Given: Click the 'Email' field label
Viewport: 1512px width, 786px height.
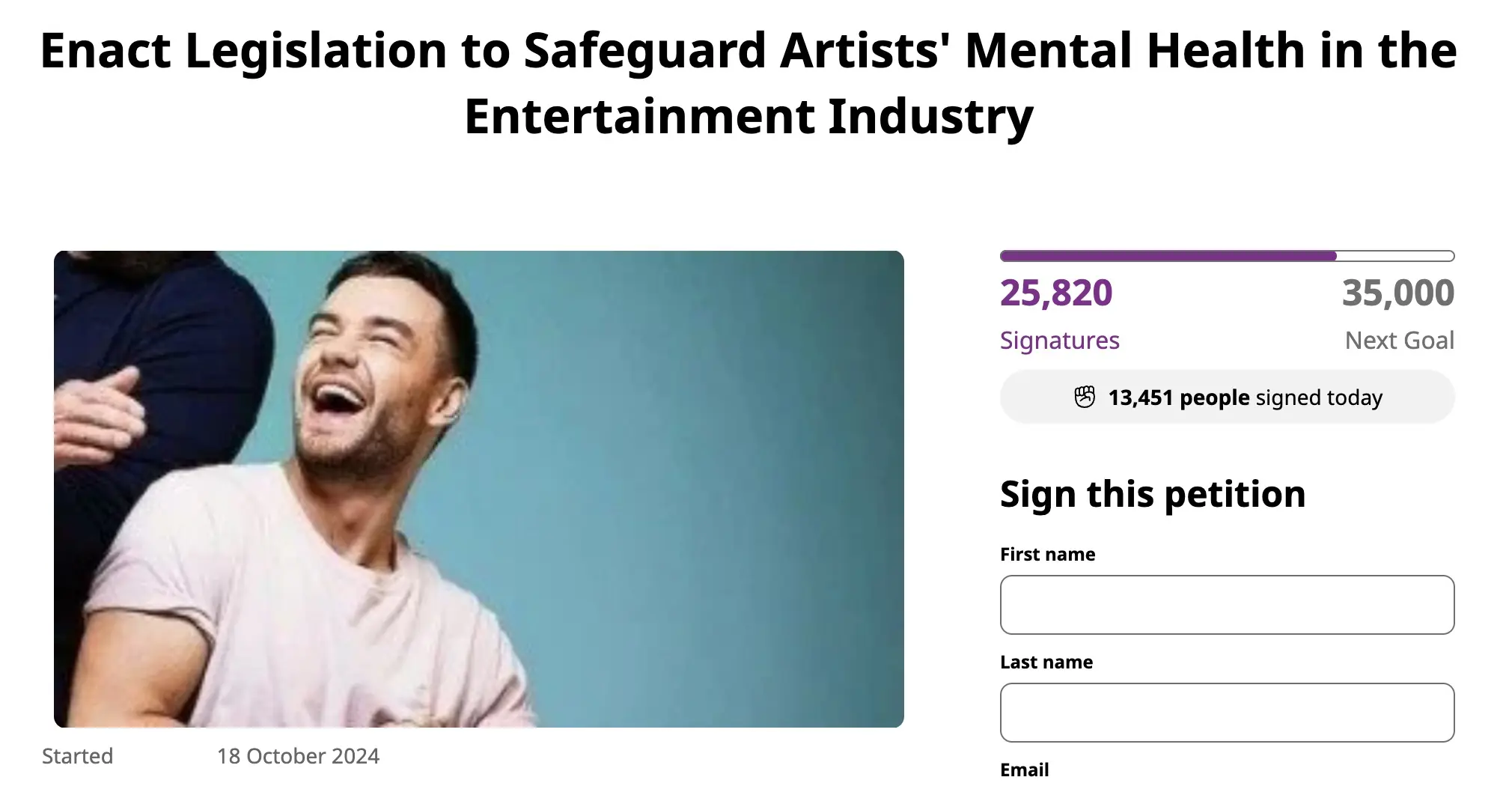Looking at the screenshot, I should point(1024,770).
